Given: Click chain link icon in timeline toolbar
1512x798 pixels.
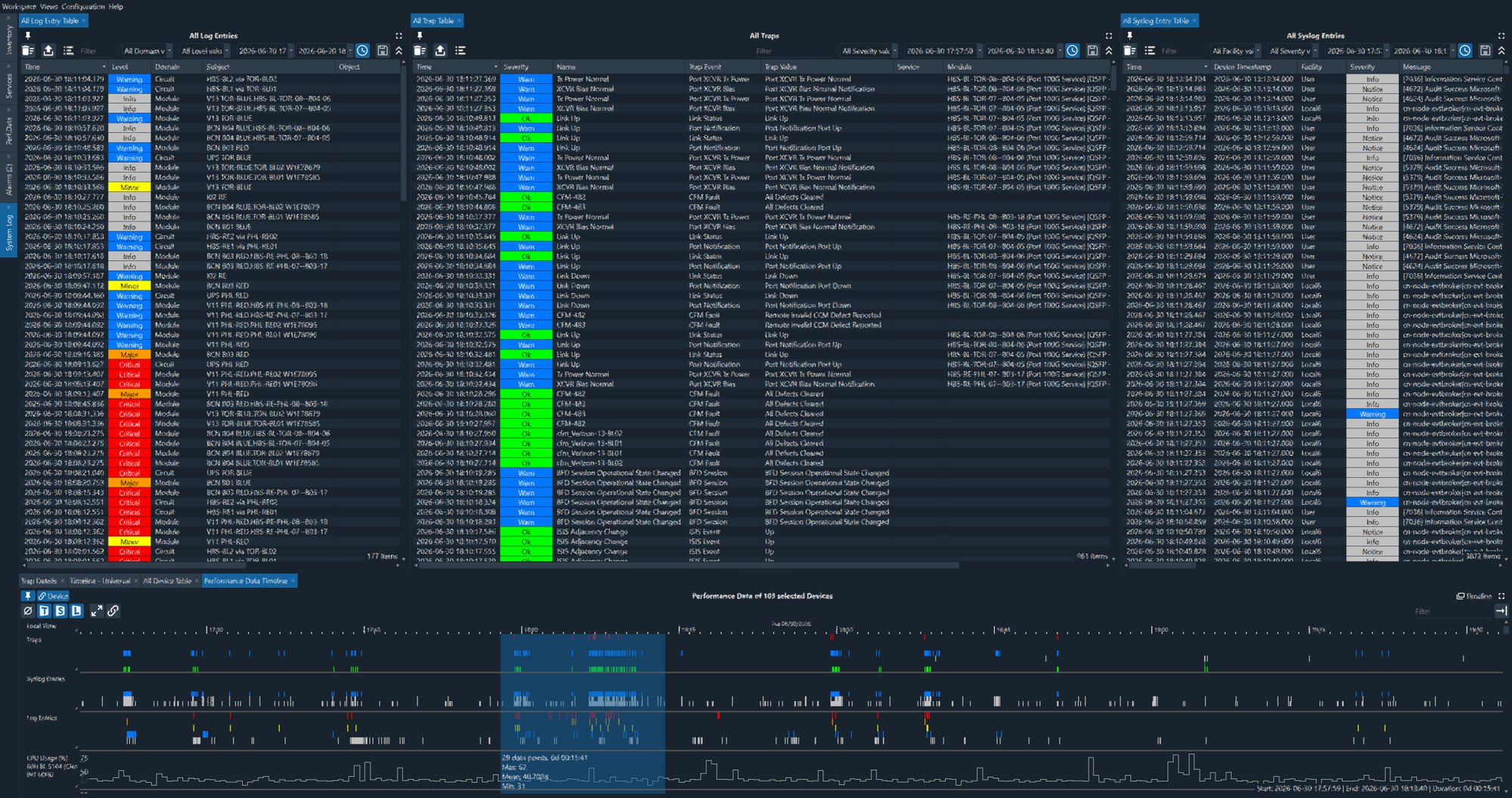Looking at the screenshot, I should click(113, 610).
